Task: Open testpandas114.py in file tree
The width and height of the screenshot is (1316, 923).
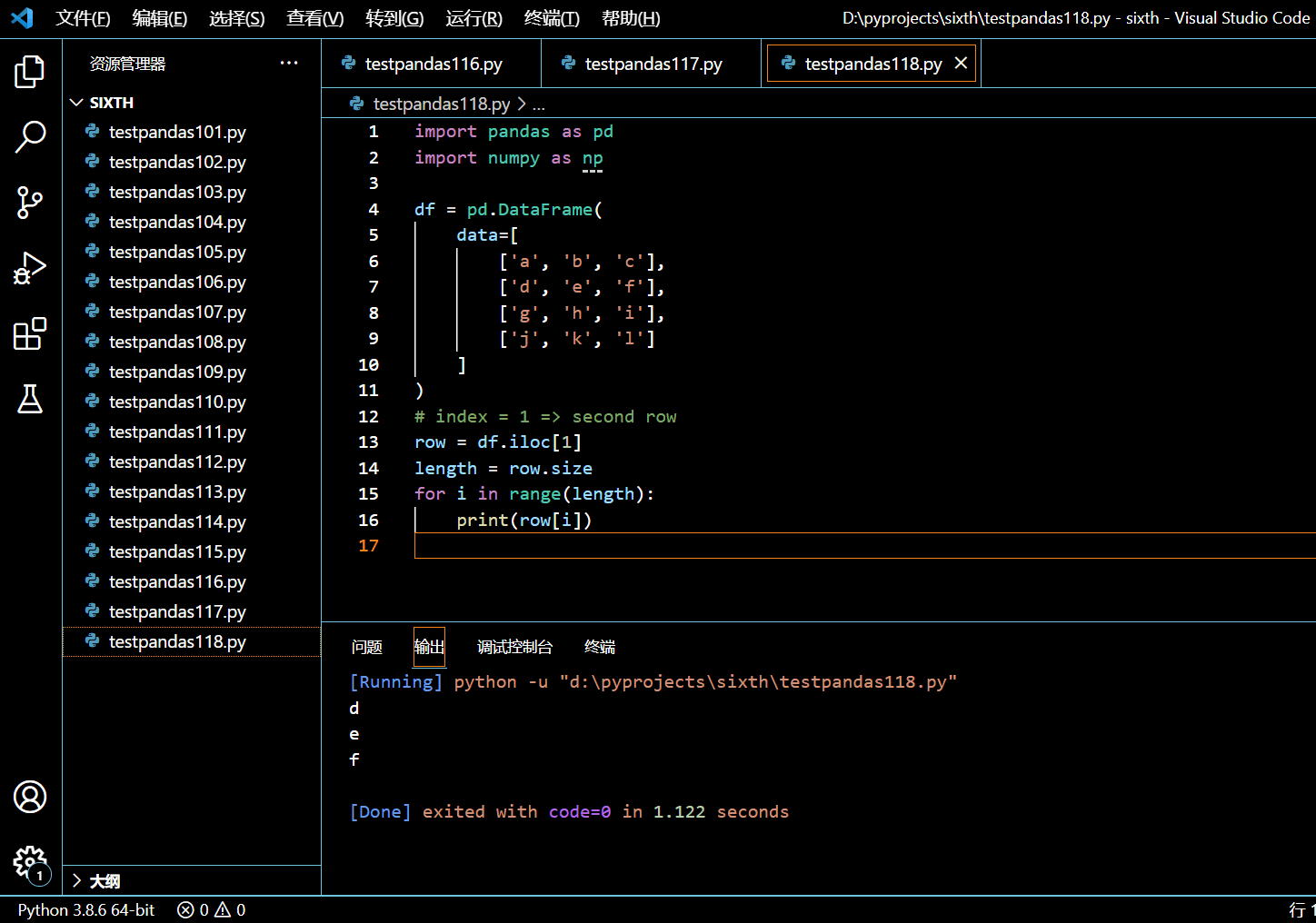Action: (x=192, y=521)
